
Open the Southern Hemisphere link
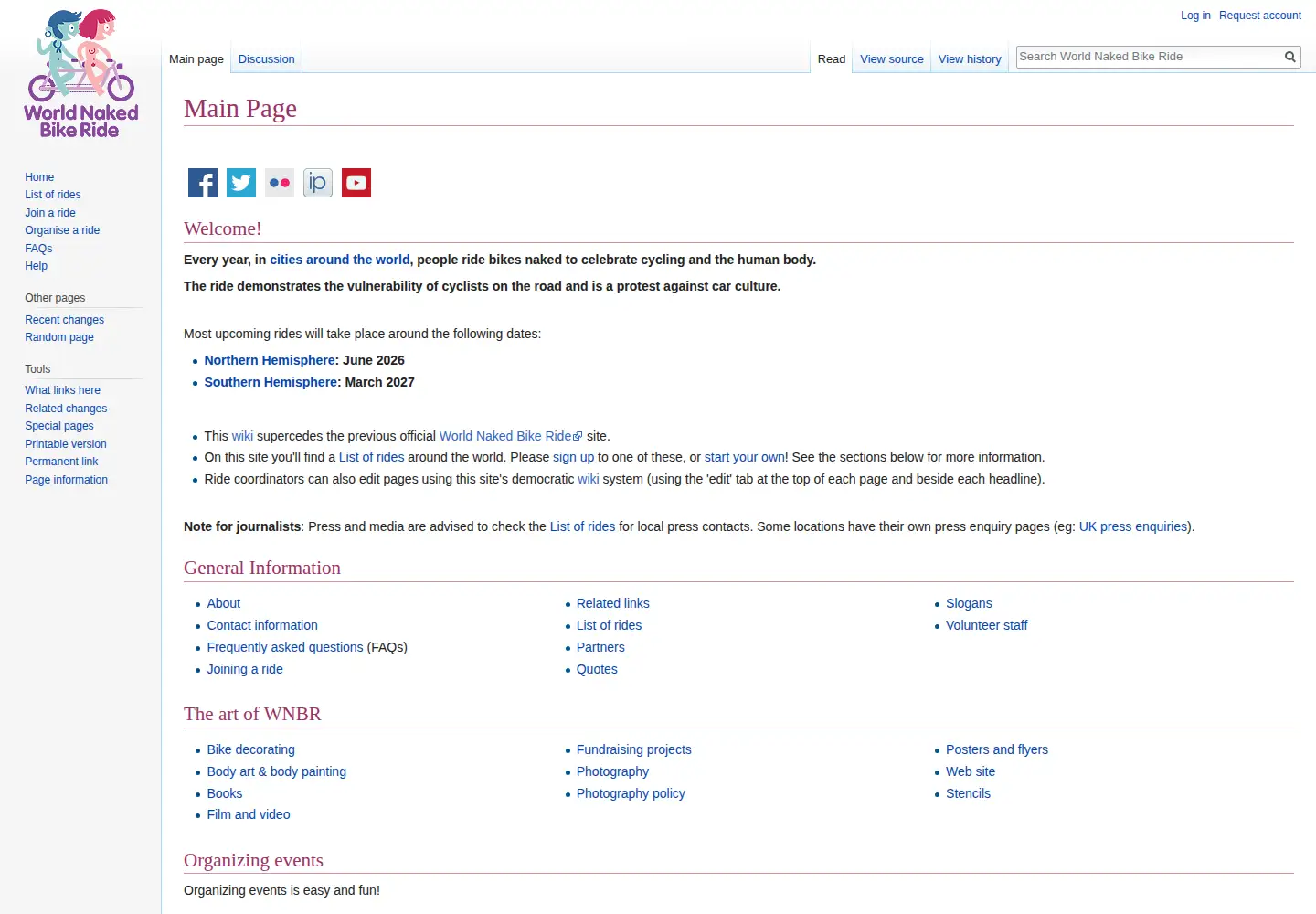coord(272,382)
